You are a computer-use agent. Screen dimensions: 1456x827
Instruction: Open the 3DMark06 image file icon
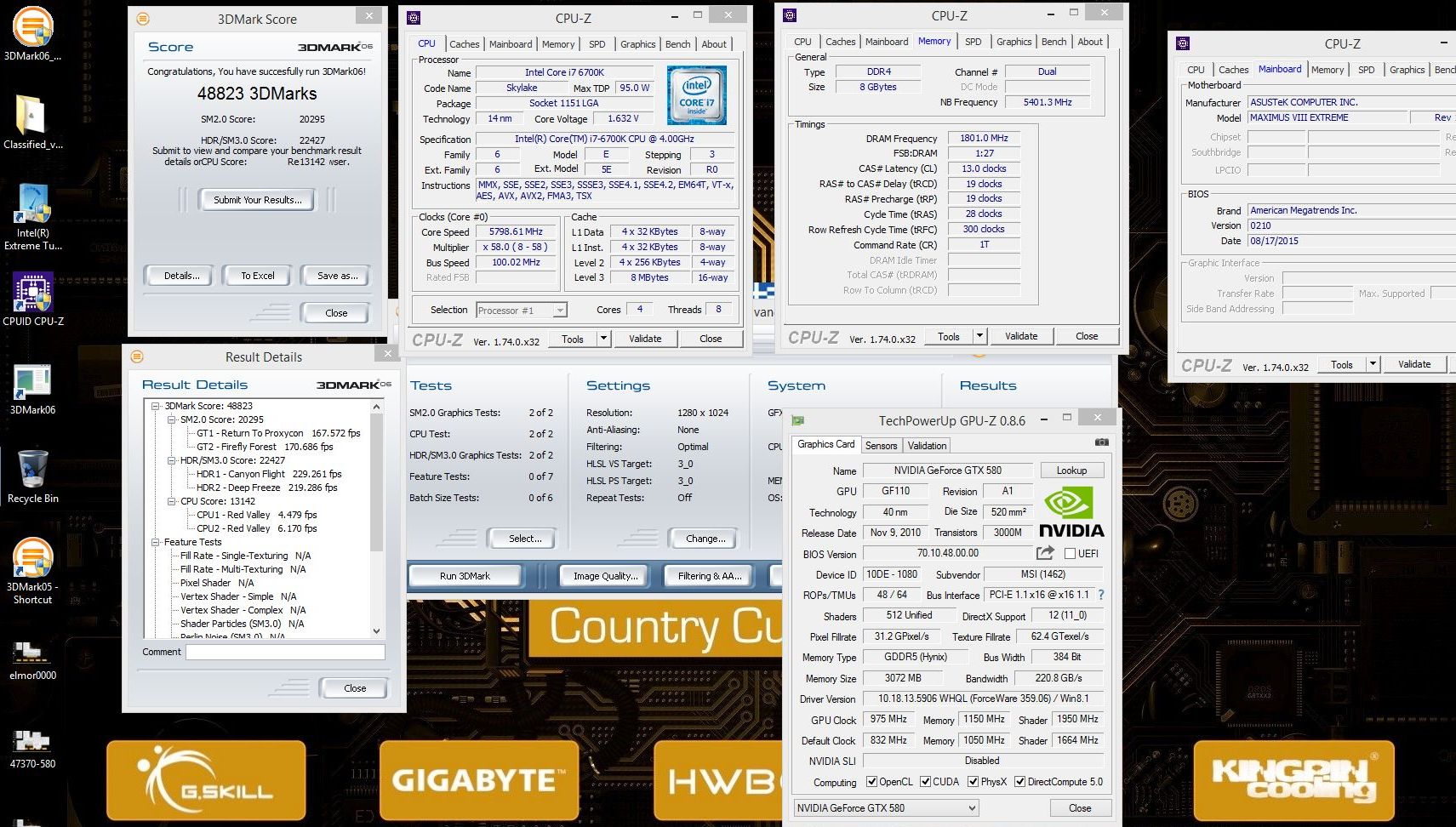32,390
